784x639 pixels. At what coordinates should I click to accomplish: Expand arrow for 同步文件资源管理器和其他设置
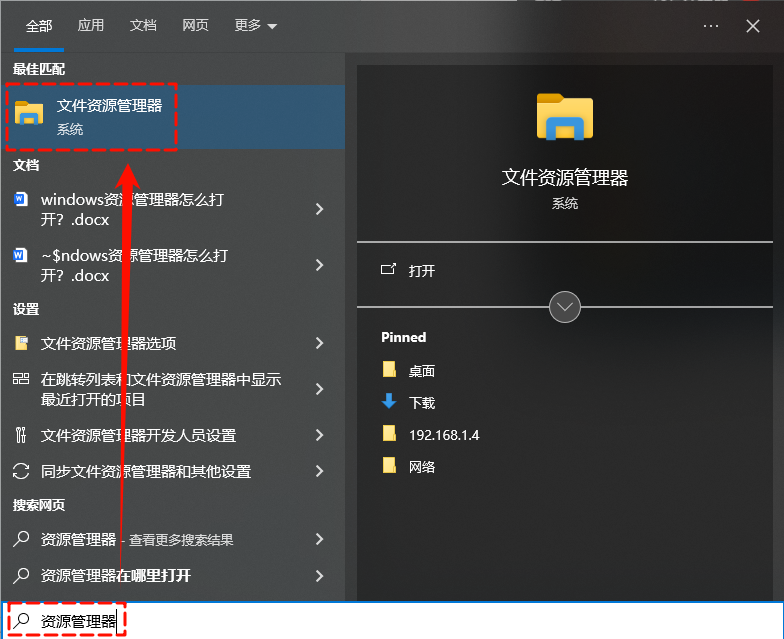(x=320, y=471)
